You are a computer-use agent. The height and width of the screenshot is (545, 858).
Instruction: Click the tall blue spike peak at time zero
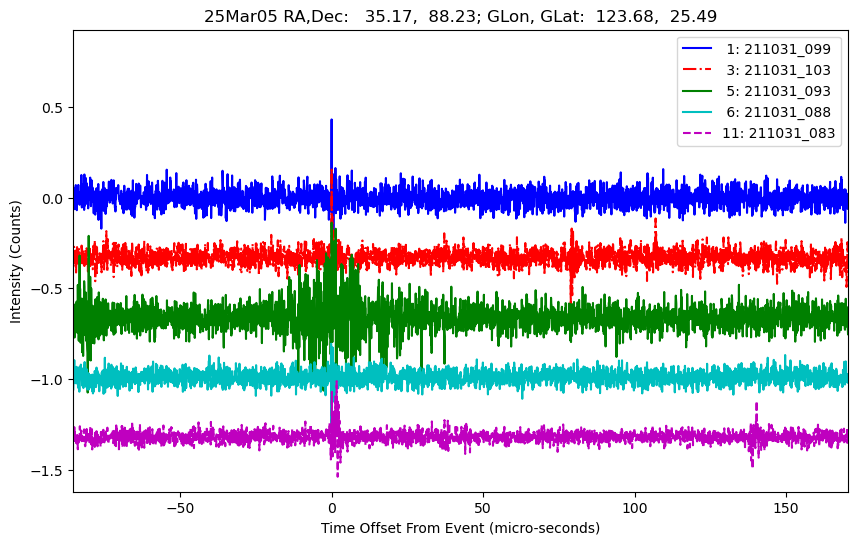[x=331, y=121]
